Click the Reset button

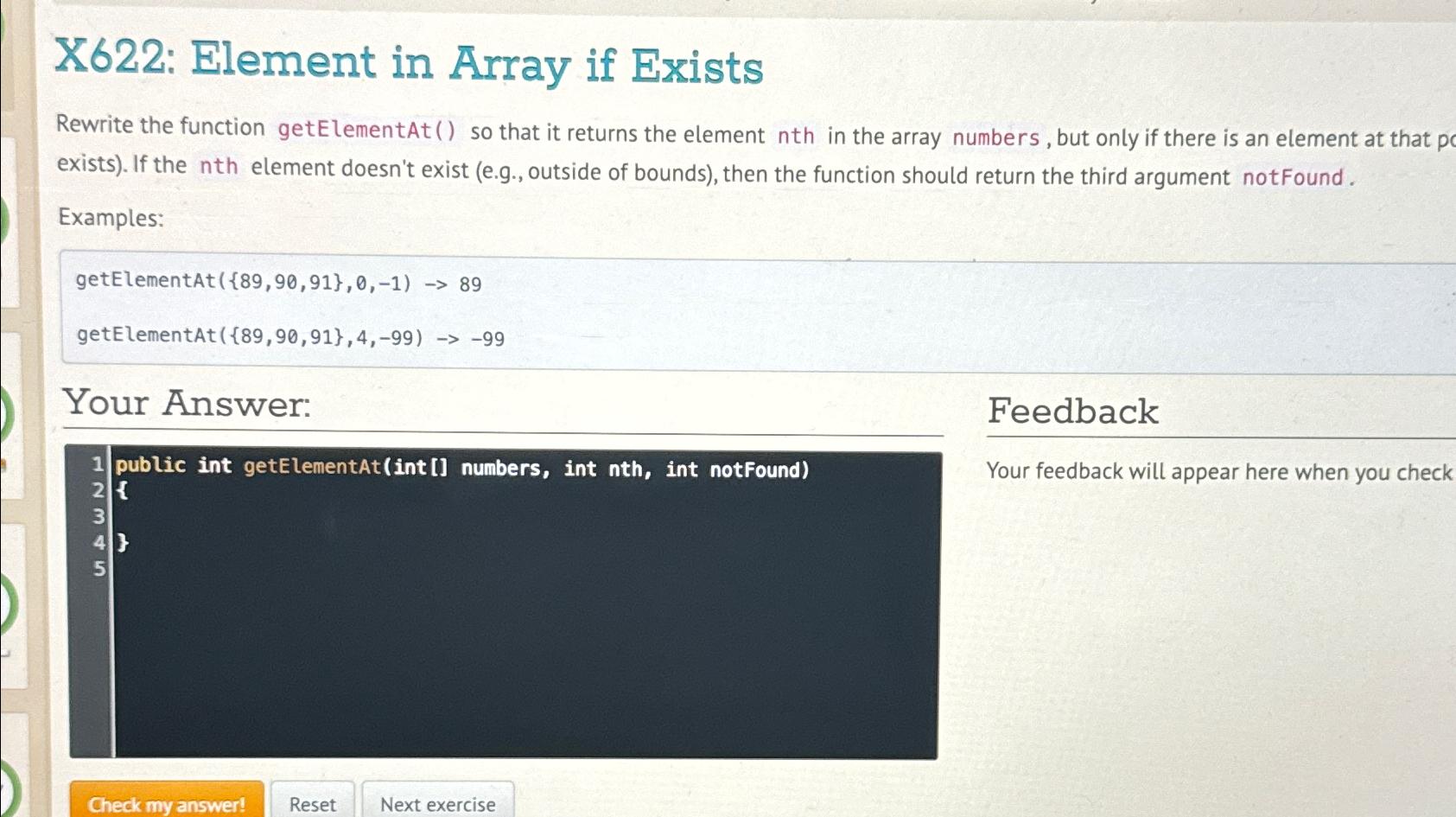[313, 803]
